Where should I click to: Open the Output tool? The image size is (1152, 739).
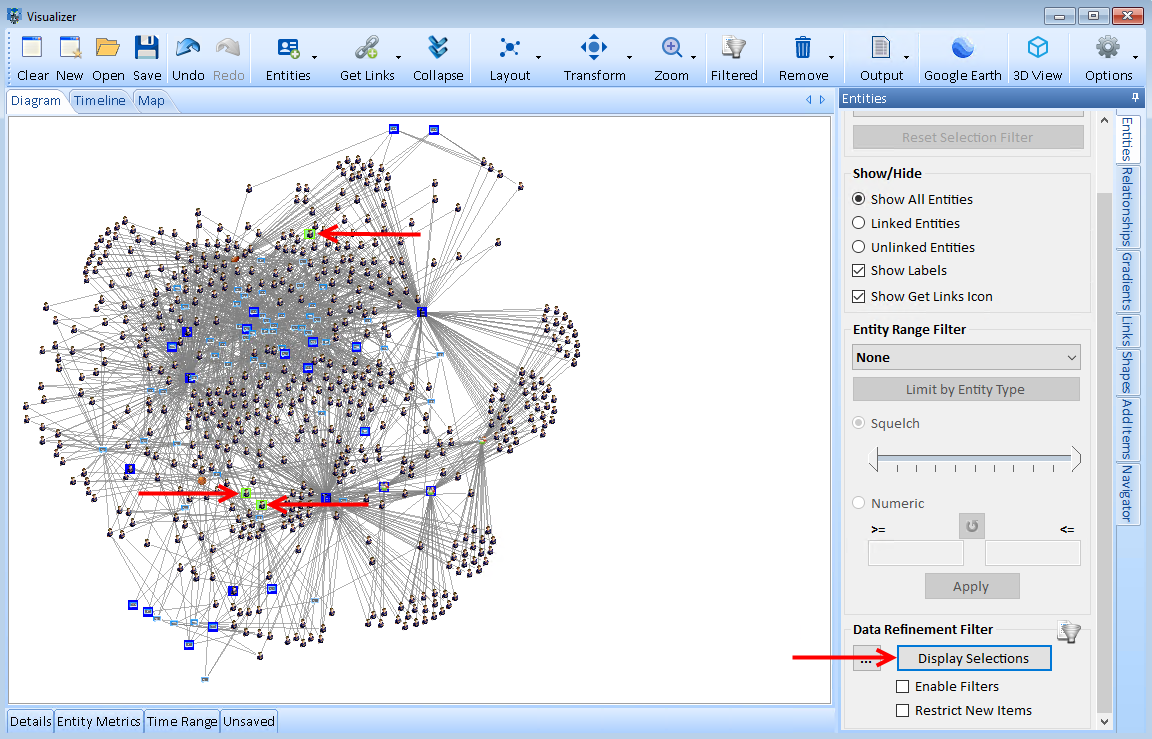881,48
